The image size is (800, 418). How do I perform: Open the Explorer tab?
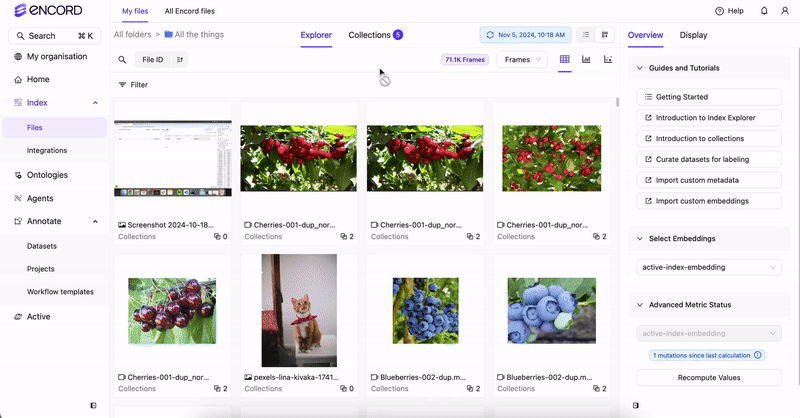(x=316, y=35)
